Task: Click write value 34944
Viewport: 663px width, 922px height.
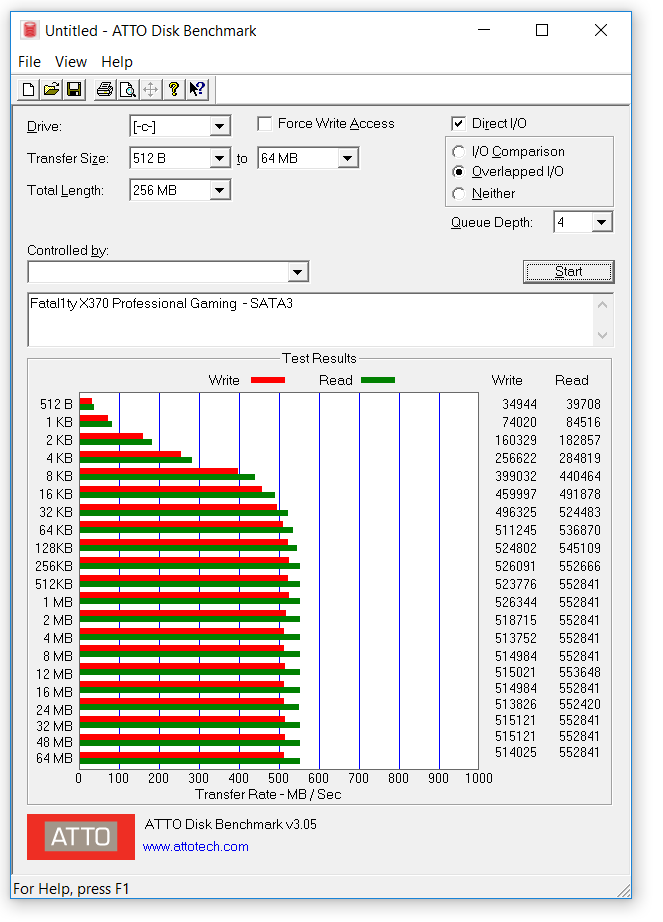Action: click(520, 405)
